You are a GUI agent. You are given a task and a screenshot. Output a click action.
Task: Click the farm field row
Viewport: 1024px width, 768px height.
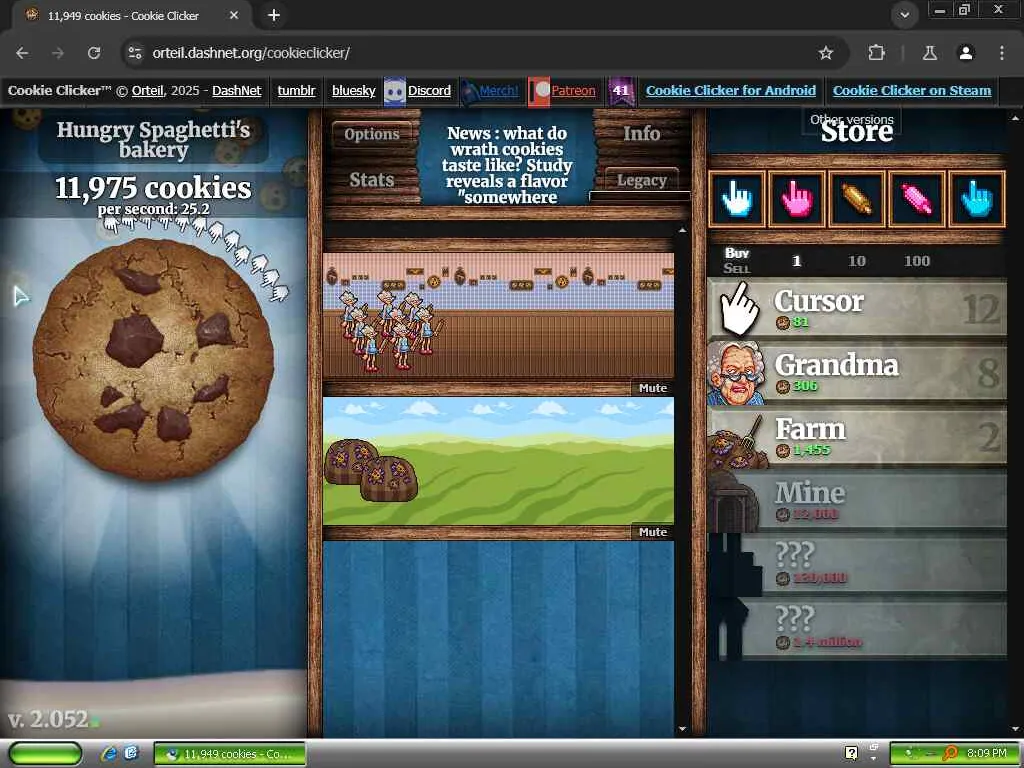498,461
